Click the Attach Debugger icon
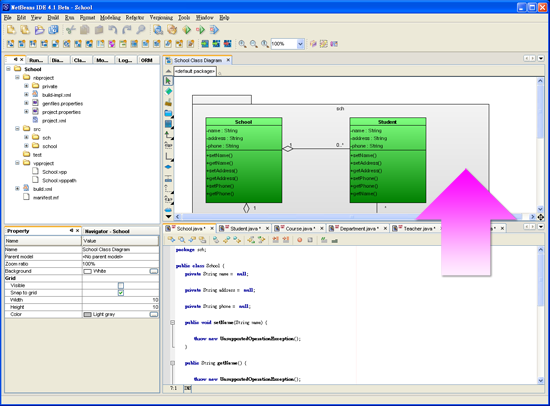550x406 pixels. pos(214,30)
